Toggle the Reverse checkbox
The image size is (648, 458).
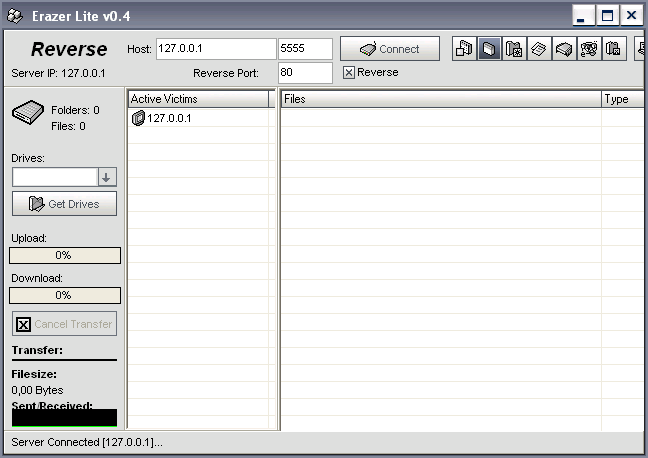[348, 73]
